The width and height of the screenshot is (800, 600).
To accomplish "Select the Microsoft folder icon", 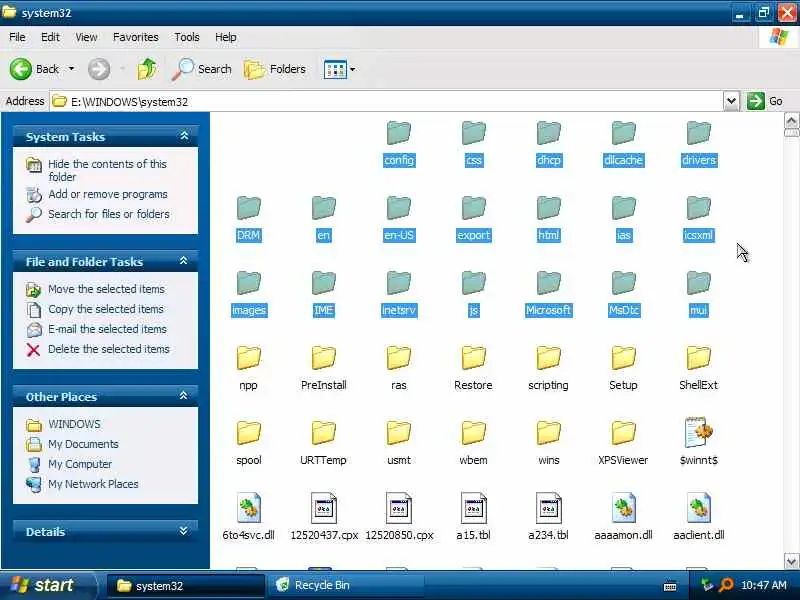I will (x=548, y=283).
